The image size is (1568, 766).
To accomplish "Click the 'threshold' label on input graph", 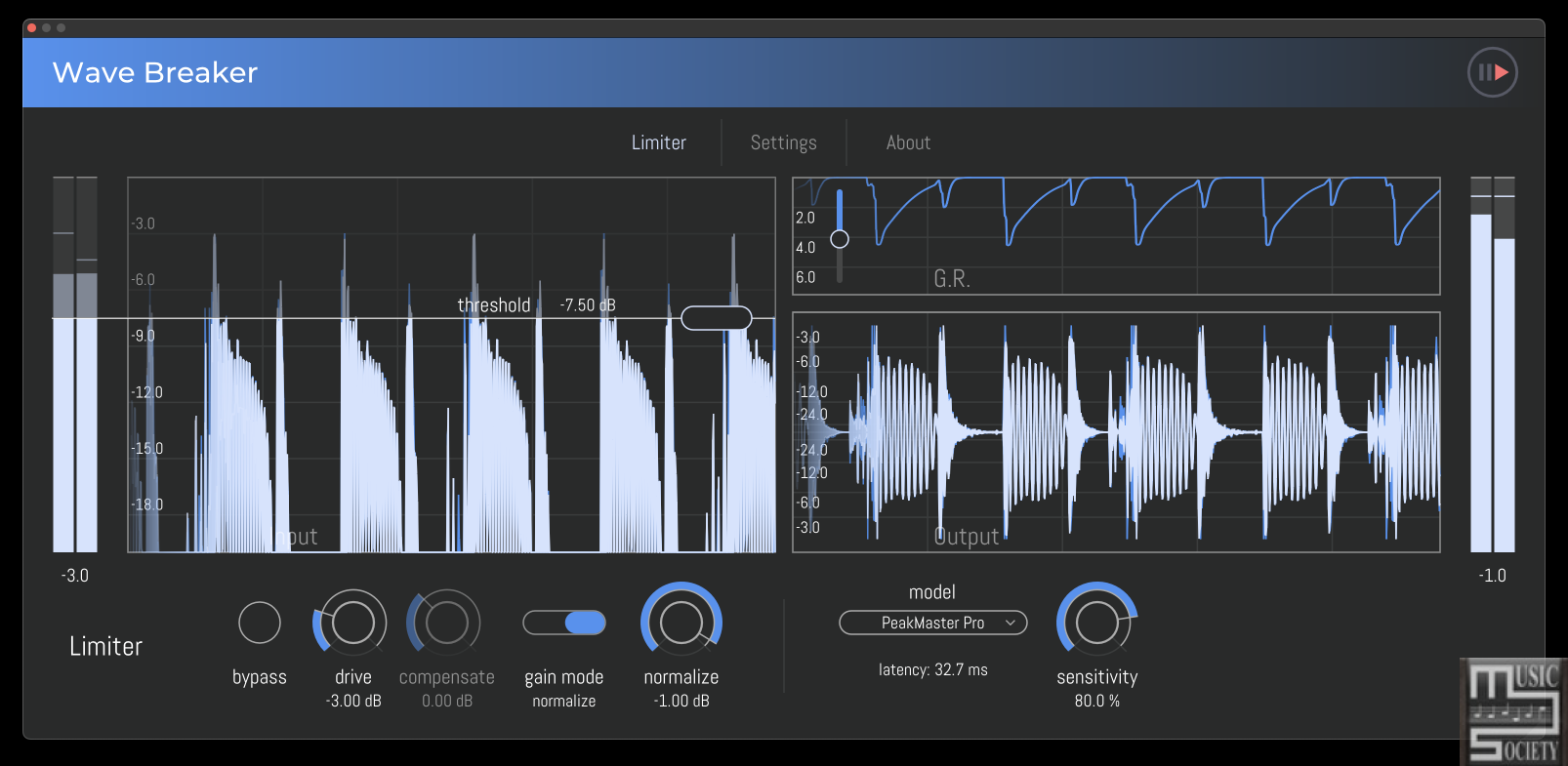I will (x=494, y=305).
